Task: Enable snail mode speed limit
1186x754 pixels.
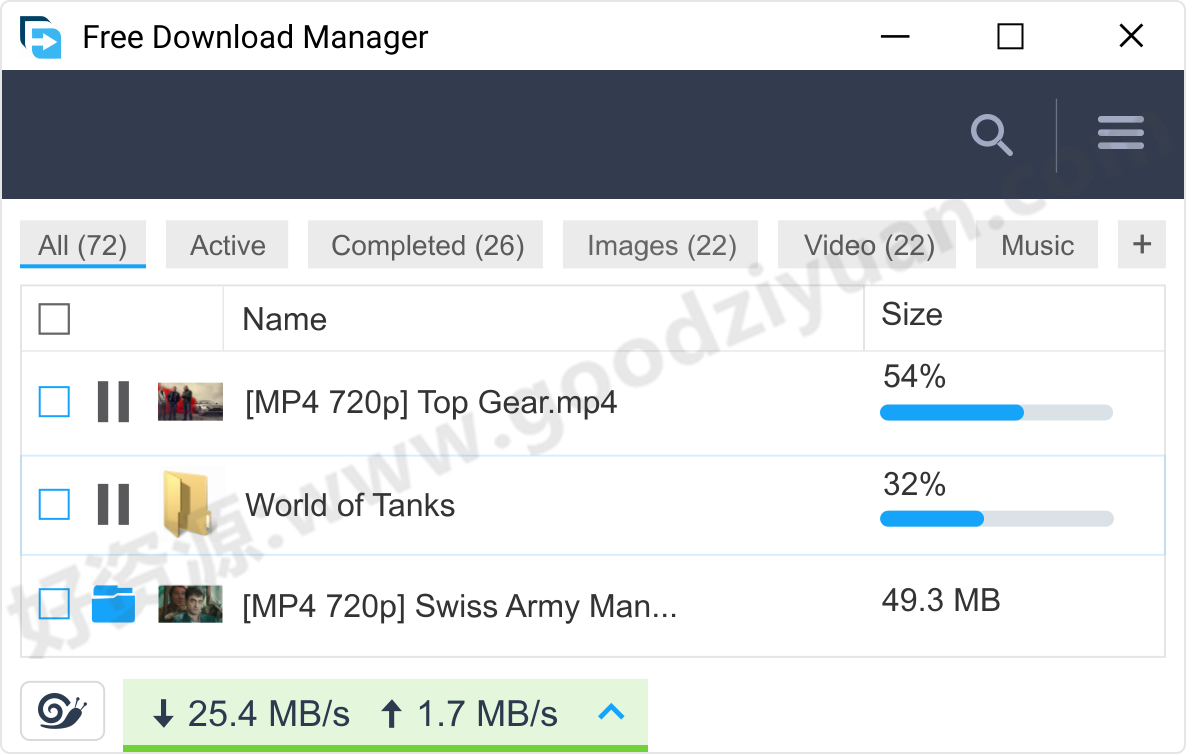Action: coord(63,710)
